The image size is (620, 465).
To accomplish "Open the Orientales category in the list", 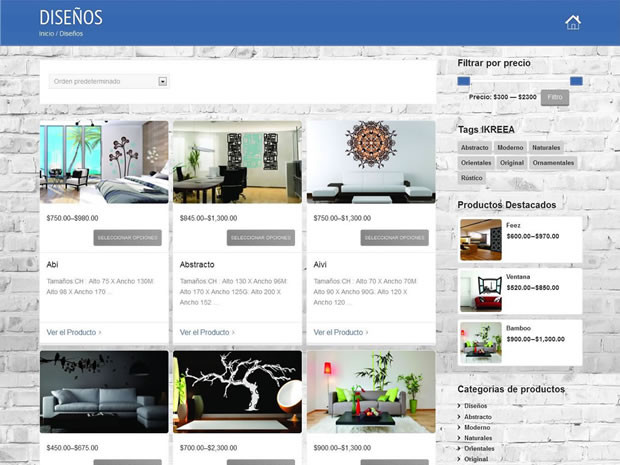I will point(479,449).
